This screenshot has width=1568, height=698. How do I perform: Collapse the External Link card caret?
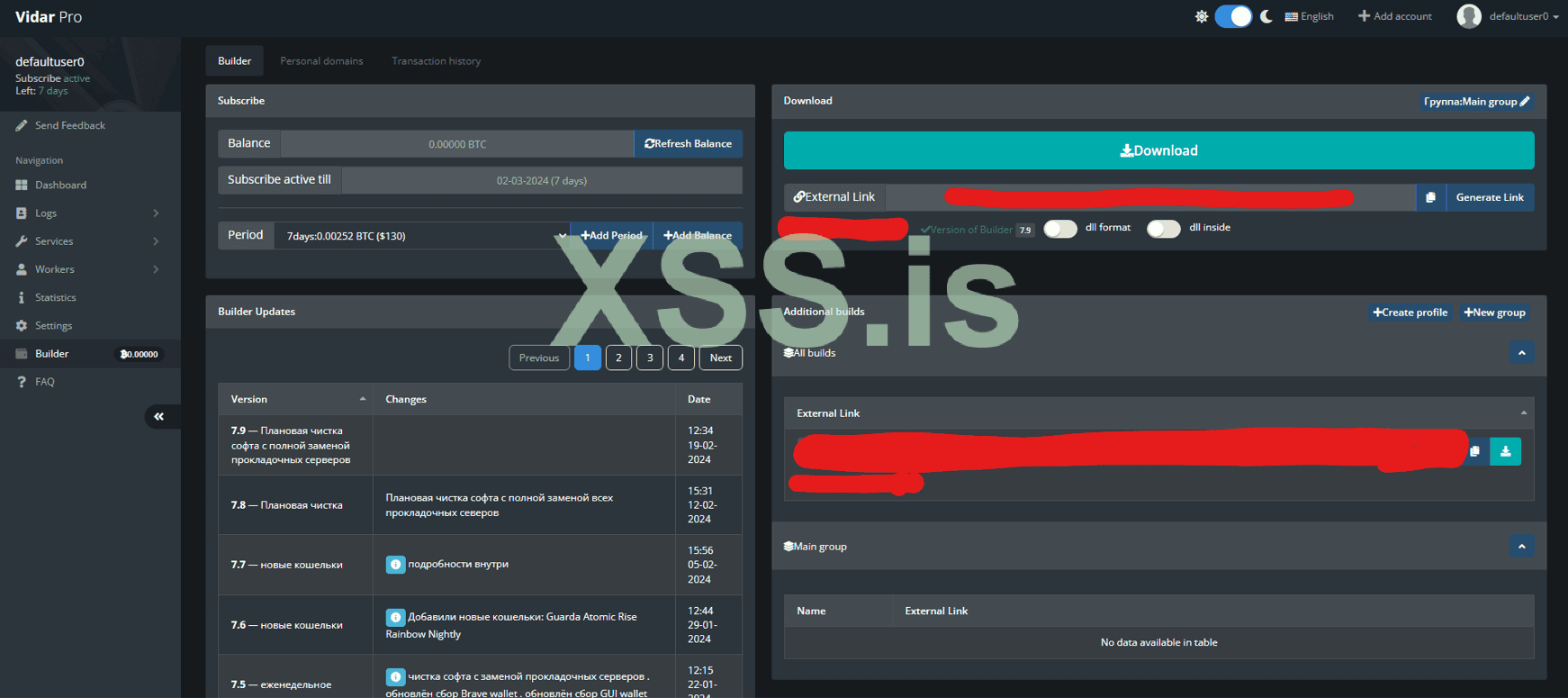(1524, 413)
